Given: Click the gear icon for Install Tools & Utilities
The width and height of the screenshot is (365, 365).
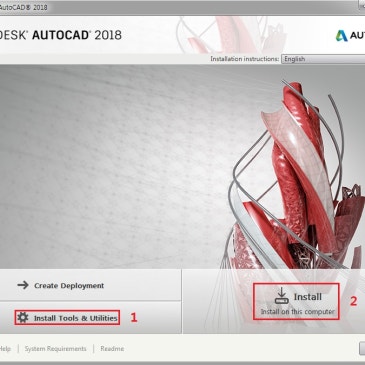Looking at the screenshot, I should click(x=23, y=317).
